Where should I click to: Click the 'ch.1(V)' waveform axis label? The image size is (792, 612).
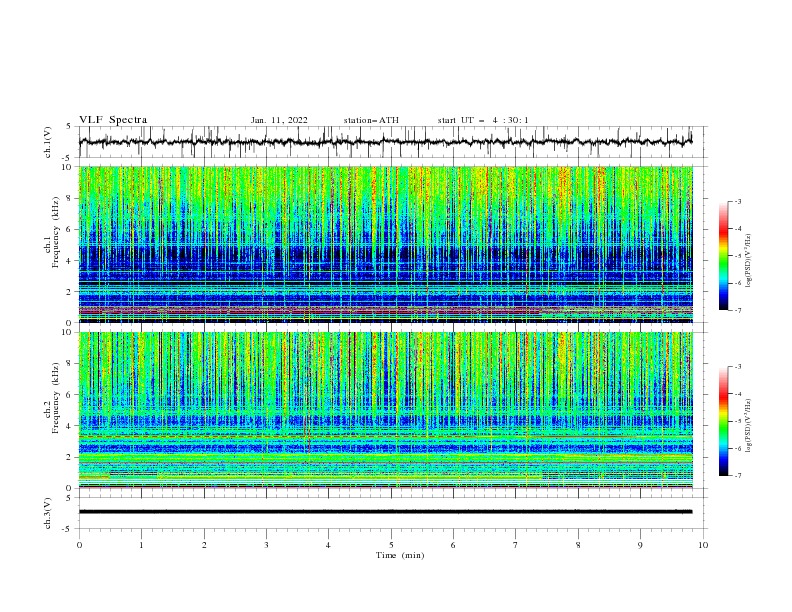point(48,142)
